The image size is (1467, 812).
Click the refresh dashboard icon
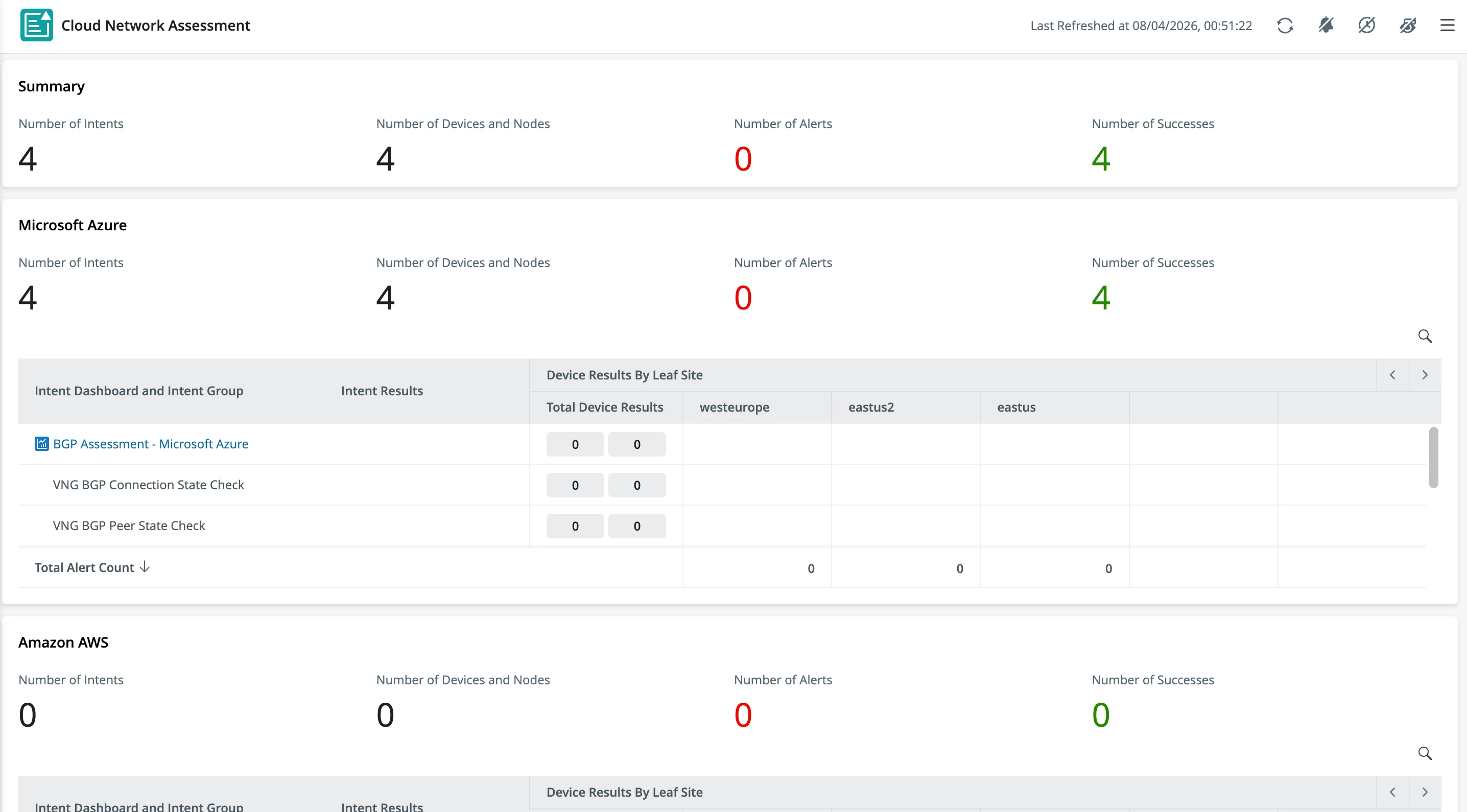click(1285, 26)
